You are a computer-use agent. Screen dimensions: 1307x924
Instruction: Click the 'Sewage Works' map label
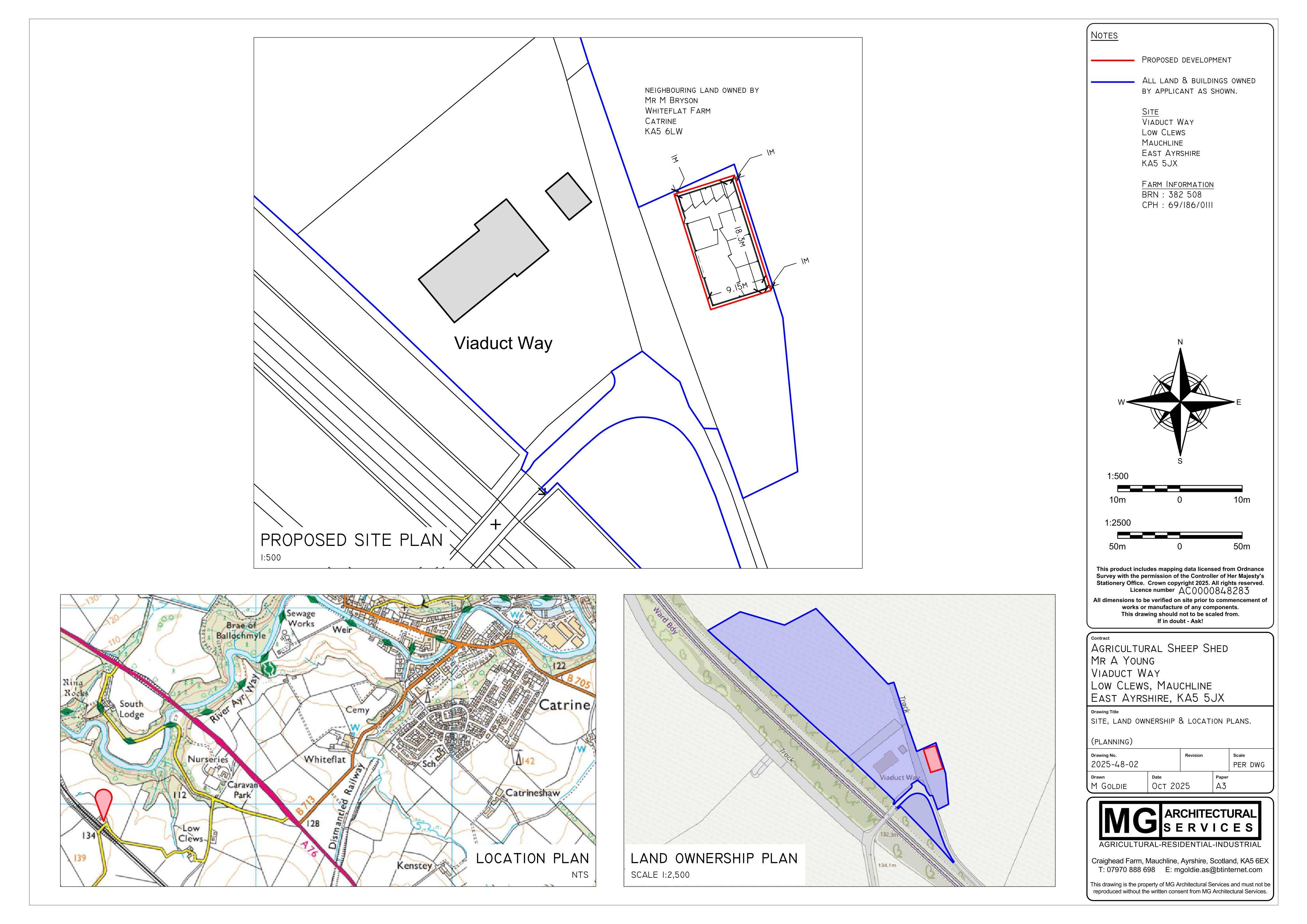pos(301,618)
